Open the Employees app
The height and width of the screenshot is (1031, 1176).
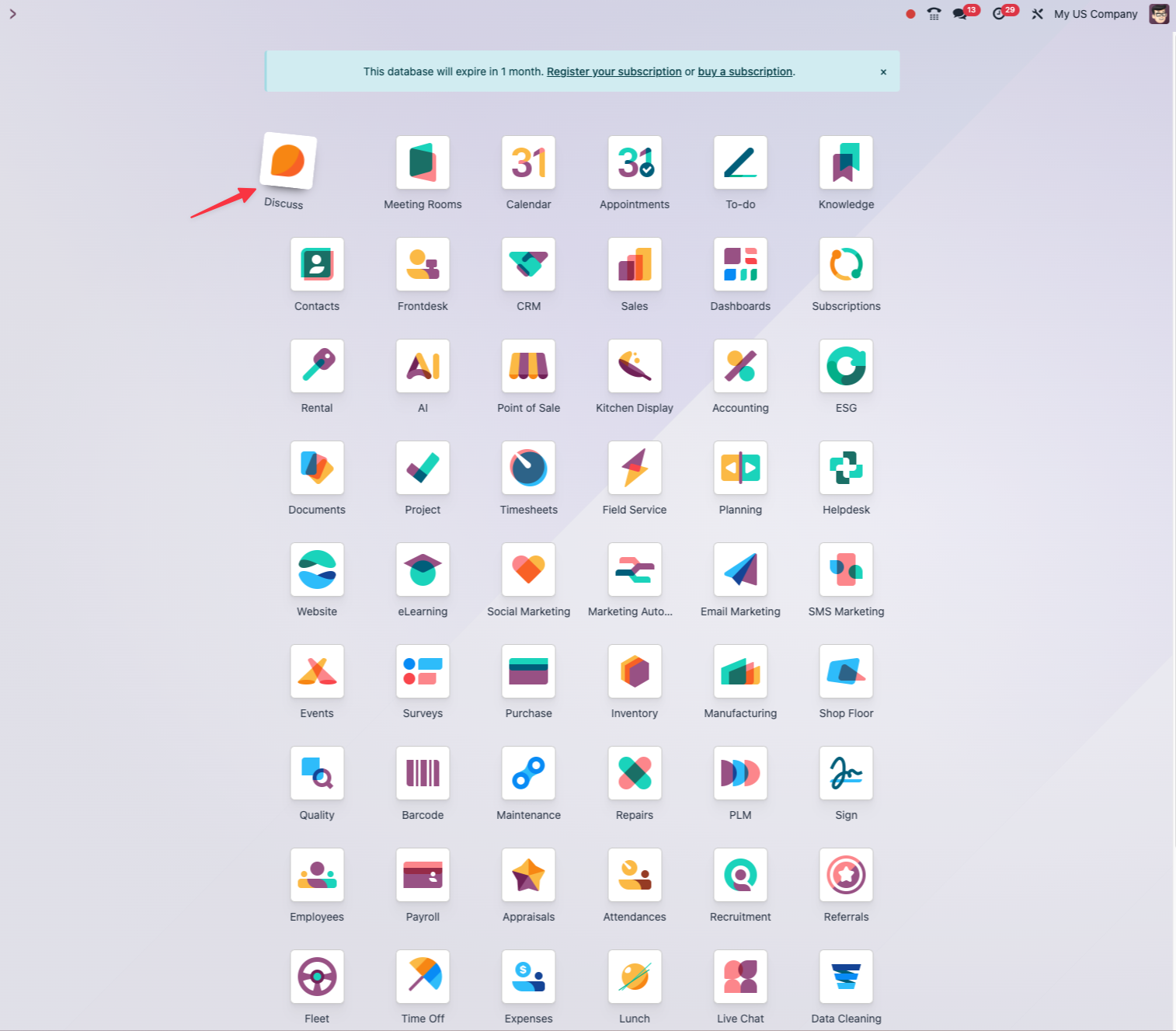(317, 875)
